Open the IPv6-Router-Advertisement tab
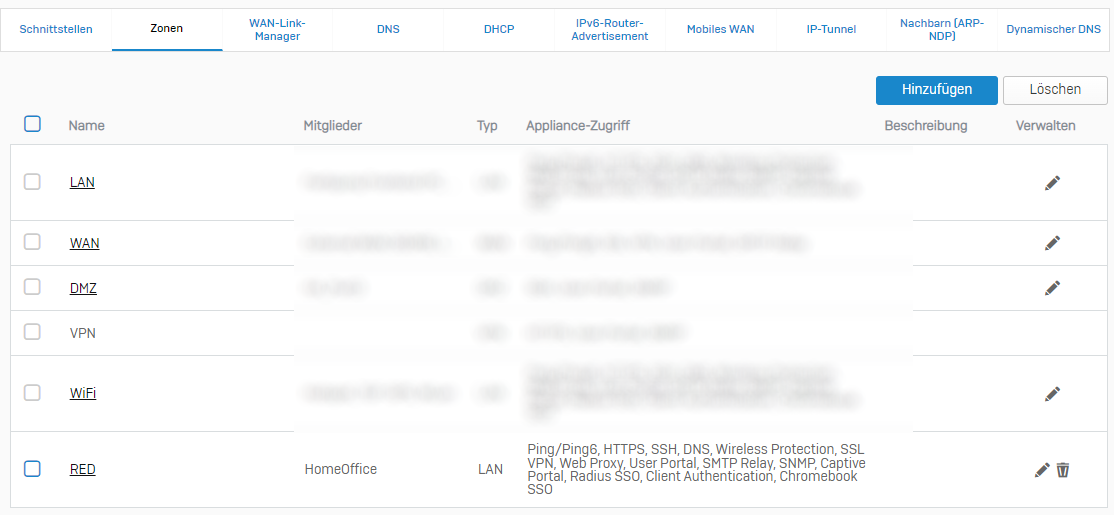This screenshot has width=1114, height=515. [610, 30]
